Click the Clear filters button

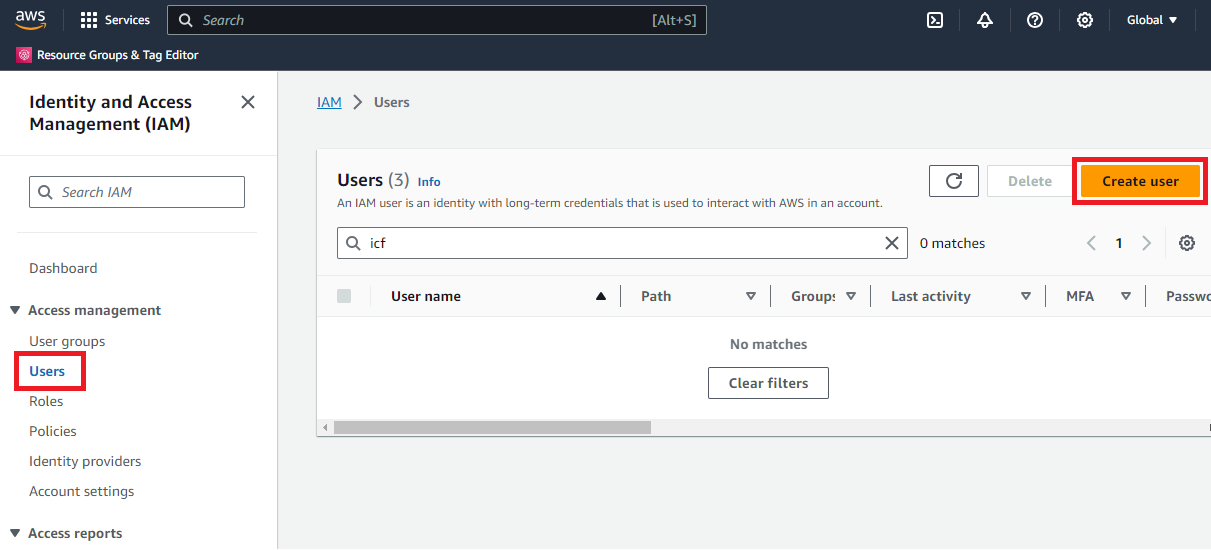[x=768, y=383]
